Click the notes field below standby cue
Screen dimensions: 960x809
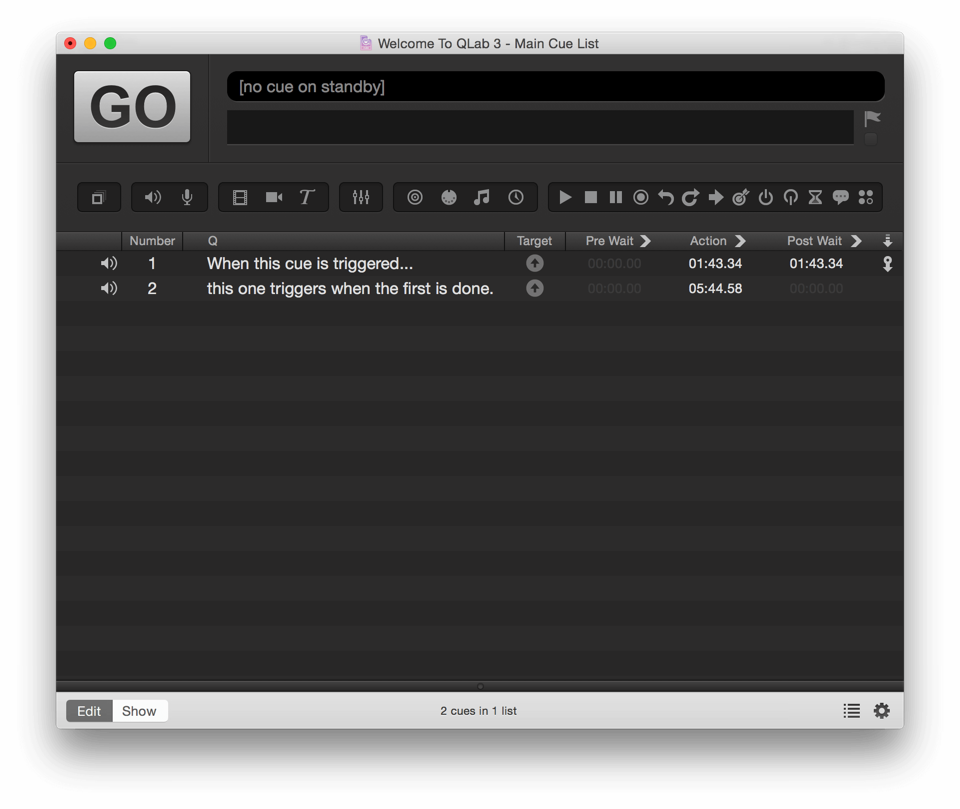[540, 128]
